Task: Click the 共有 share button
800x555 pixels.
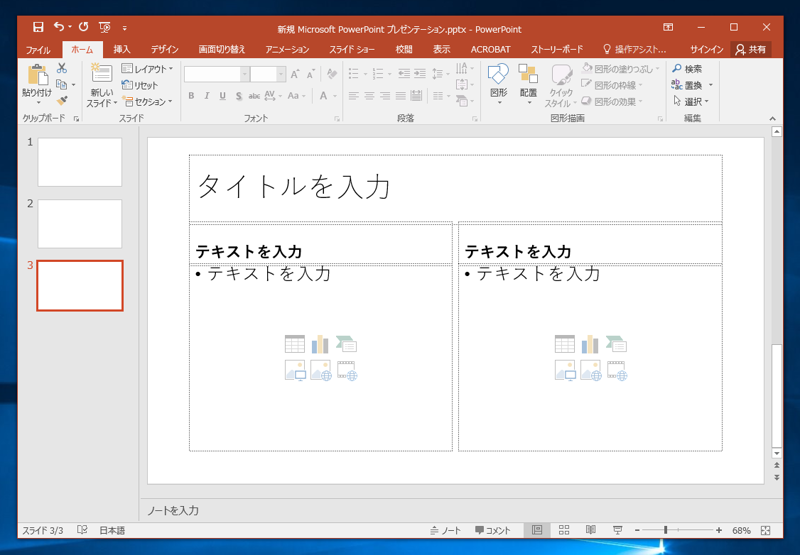Action: tap(751, 49)
